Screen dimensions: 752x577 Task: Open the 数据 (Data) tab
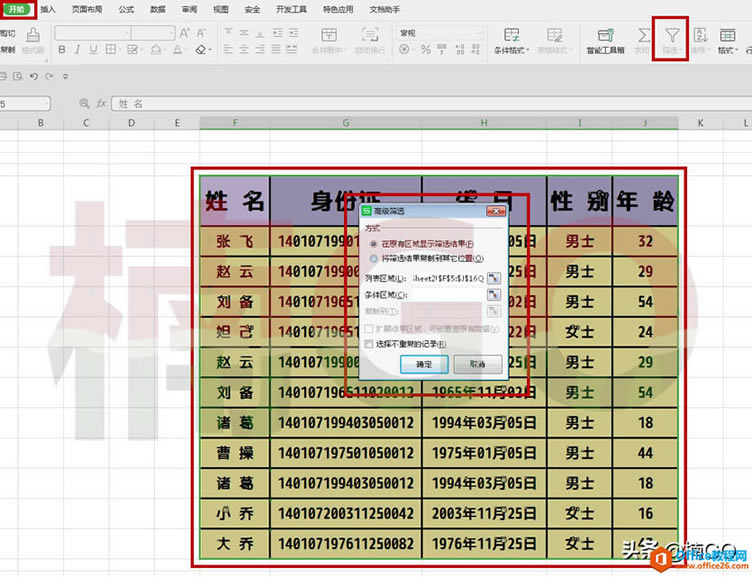[158, 9]
